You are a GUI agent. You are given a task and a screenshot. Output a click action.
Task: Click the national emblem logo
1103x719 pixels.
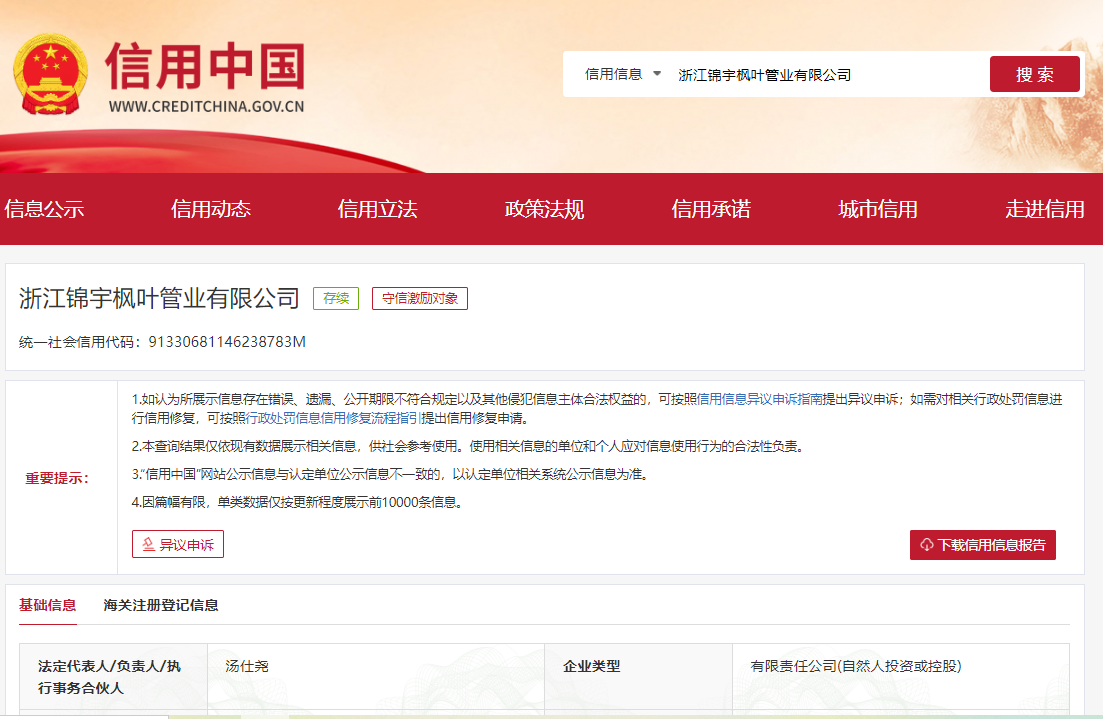[x=51, y=75]
